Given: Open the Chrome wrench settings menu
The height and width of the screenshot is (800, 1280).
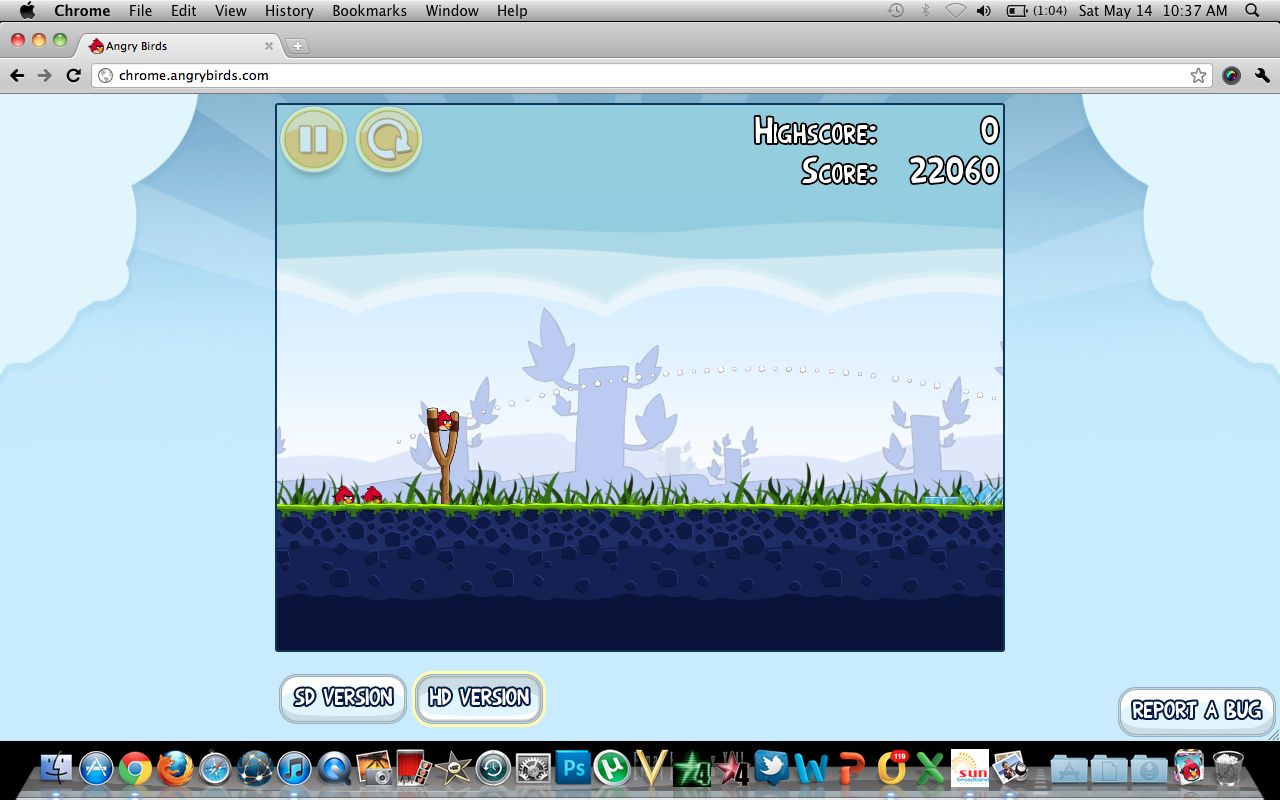Looking at the screenshot, I should pyautogui.click(x=1262, y=75).
